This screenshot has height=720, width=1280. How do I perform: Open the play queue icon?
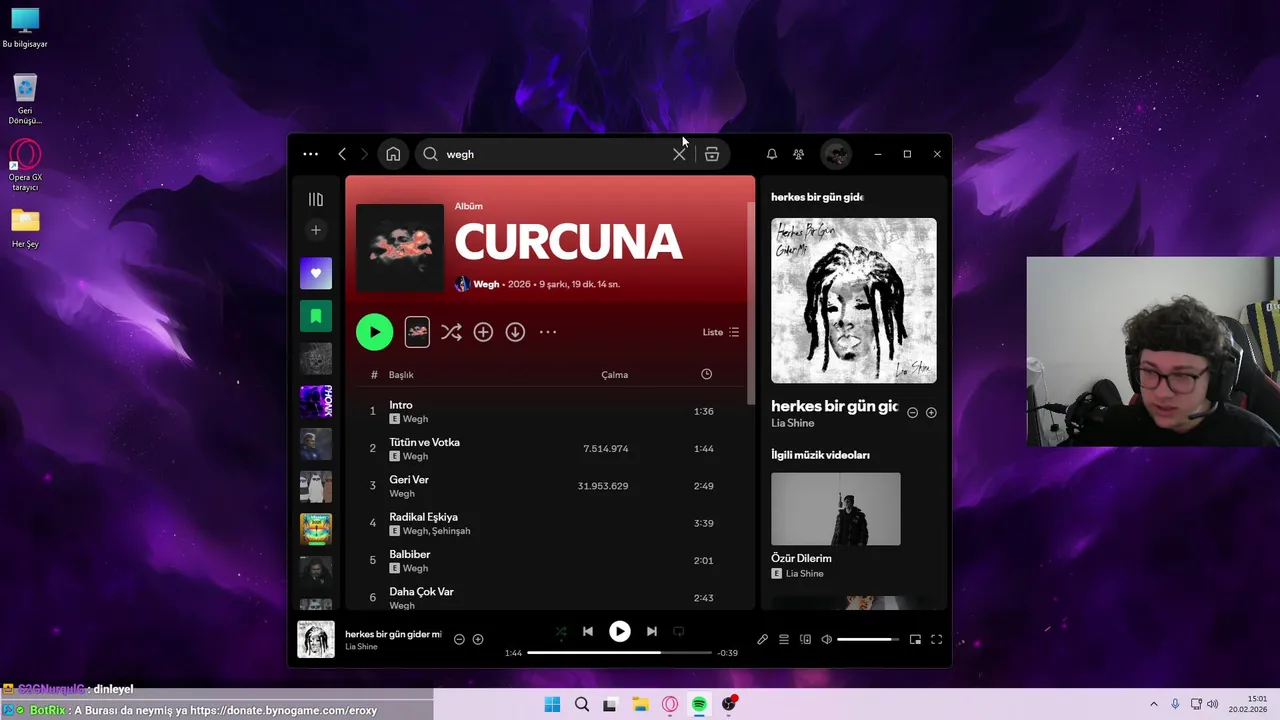coord(784,639)
